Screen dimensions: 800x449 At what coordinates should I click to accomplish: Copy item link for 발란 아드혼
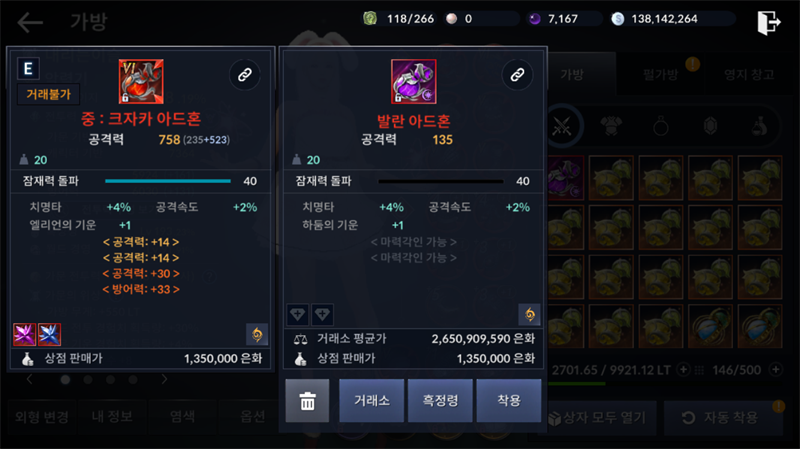pyautogui.click(x=517, y=75)
